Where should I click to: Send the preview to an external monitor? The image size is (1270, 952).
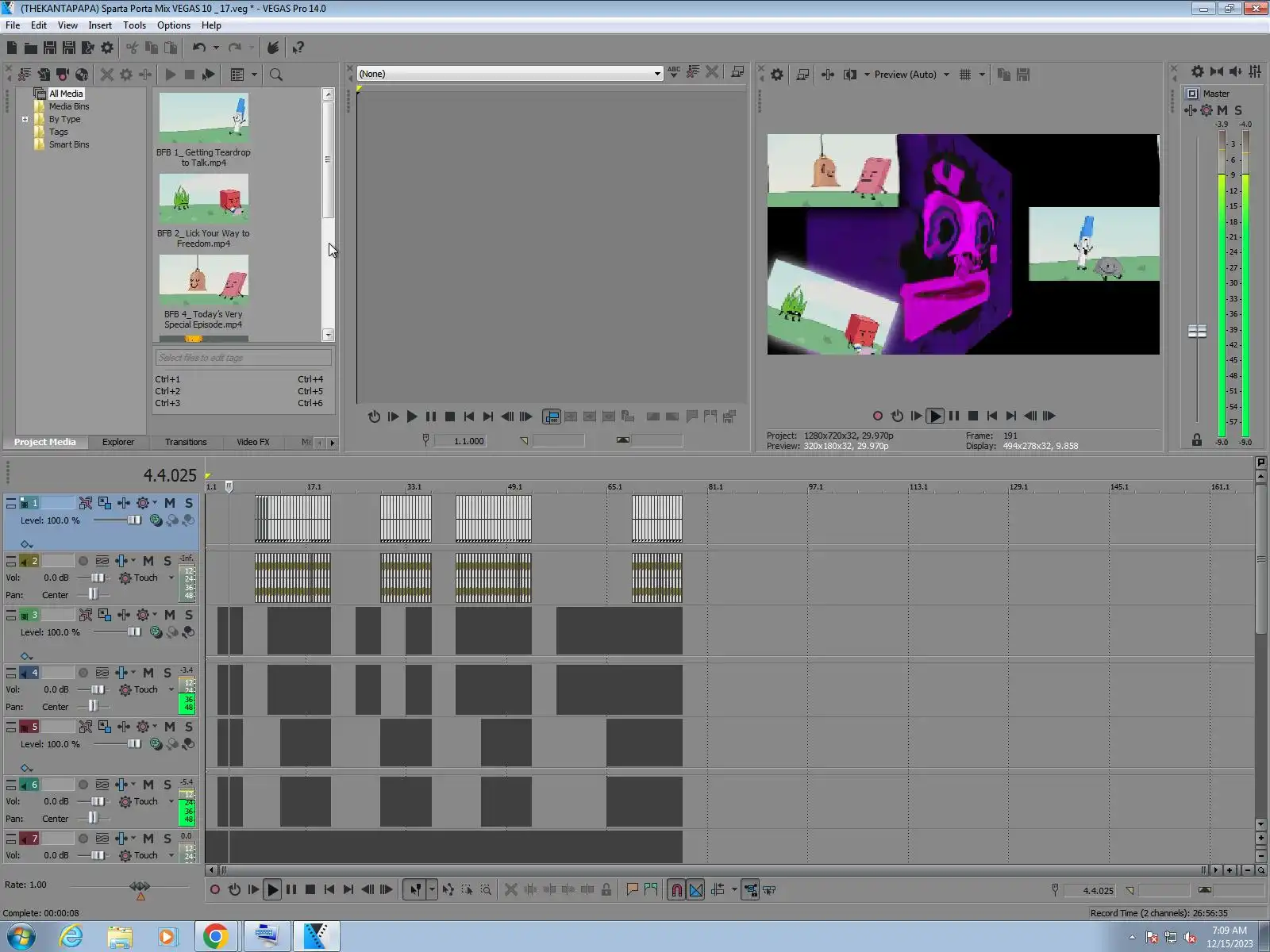[x=802, y=75]
